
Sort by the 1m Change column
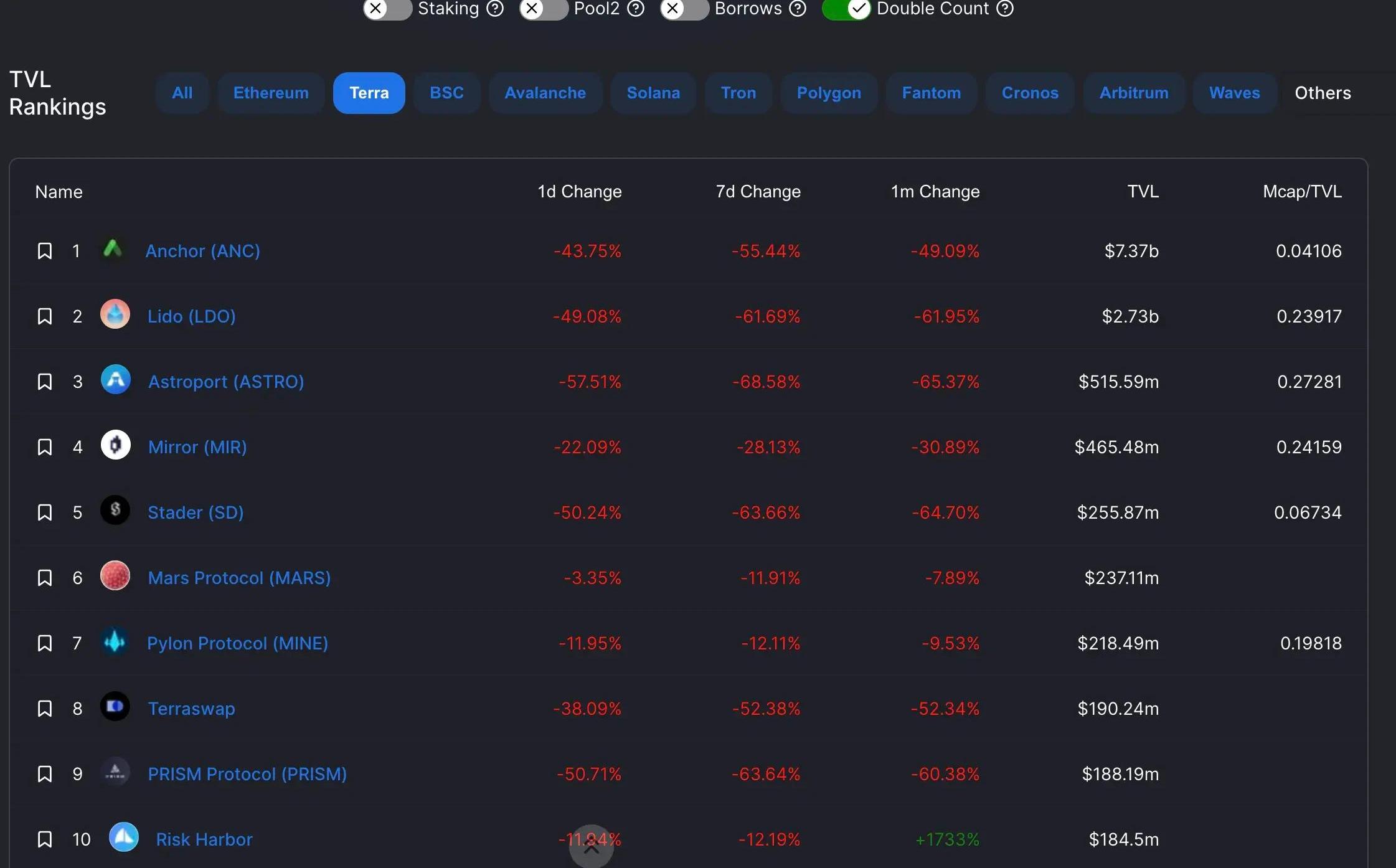935,192
